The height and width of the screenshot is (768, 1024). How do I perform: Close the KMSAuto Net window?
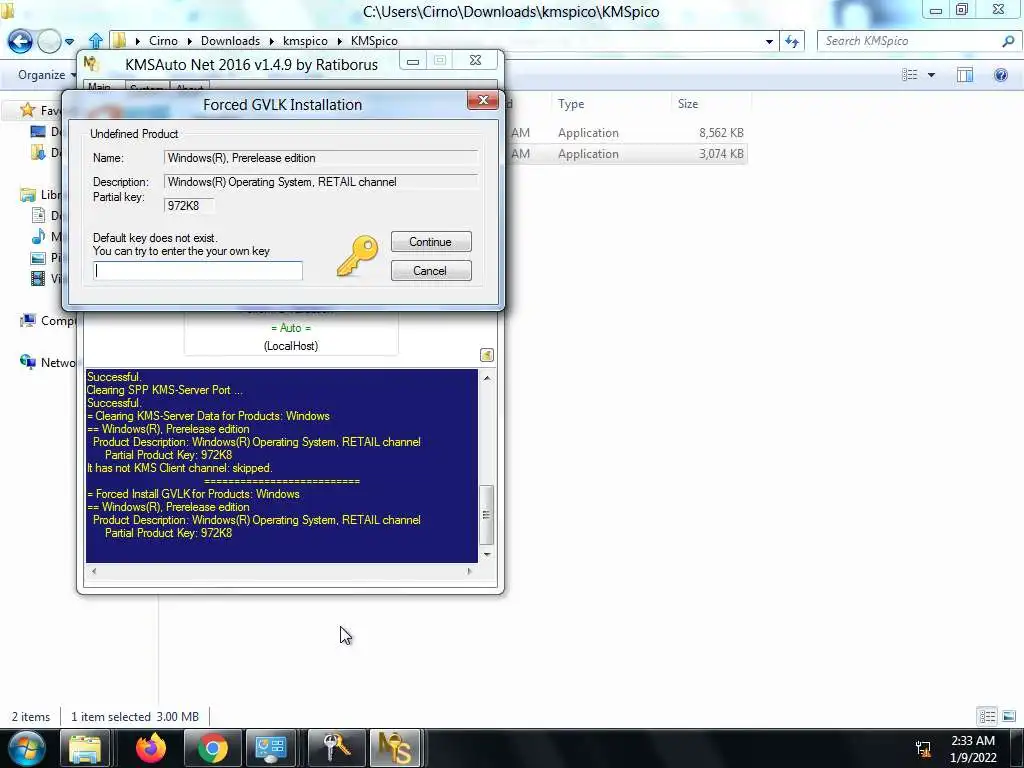475,61
